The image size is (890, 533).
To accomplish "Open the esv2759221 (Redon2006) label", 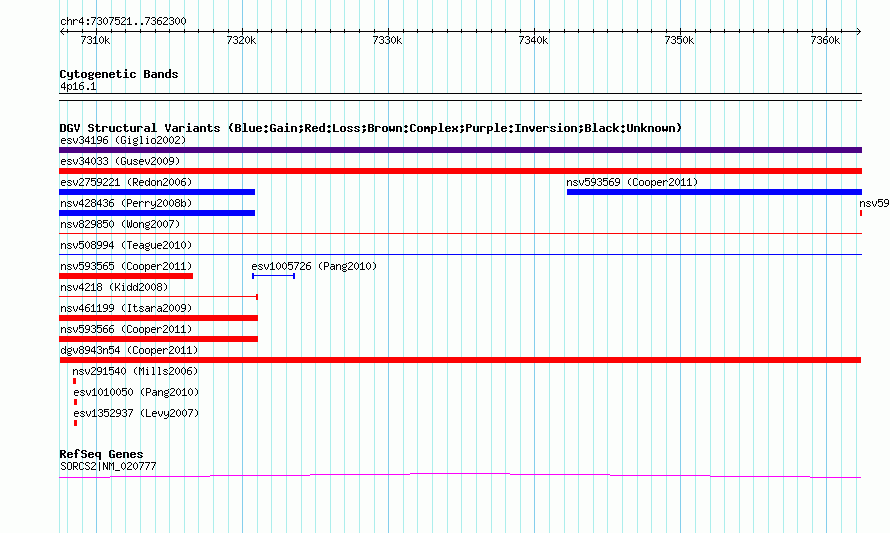I will (126, 182).
